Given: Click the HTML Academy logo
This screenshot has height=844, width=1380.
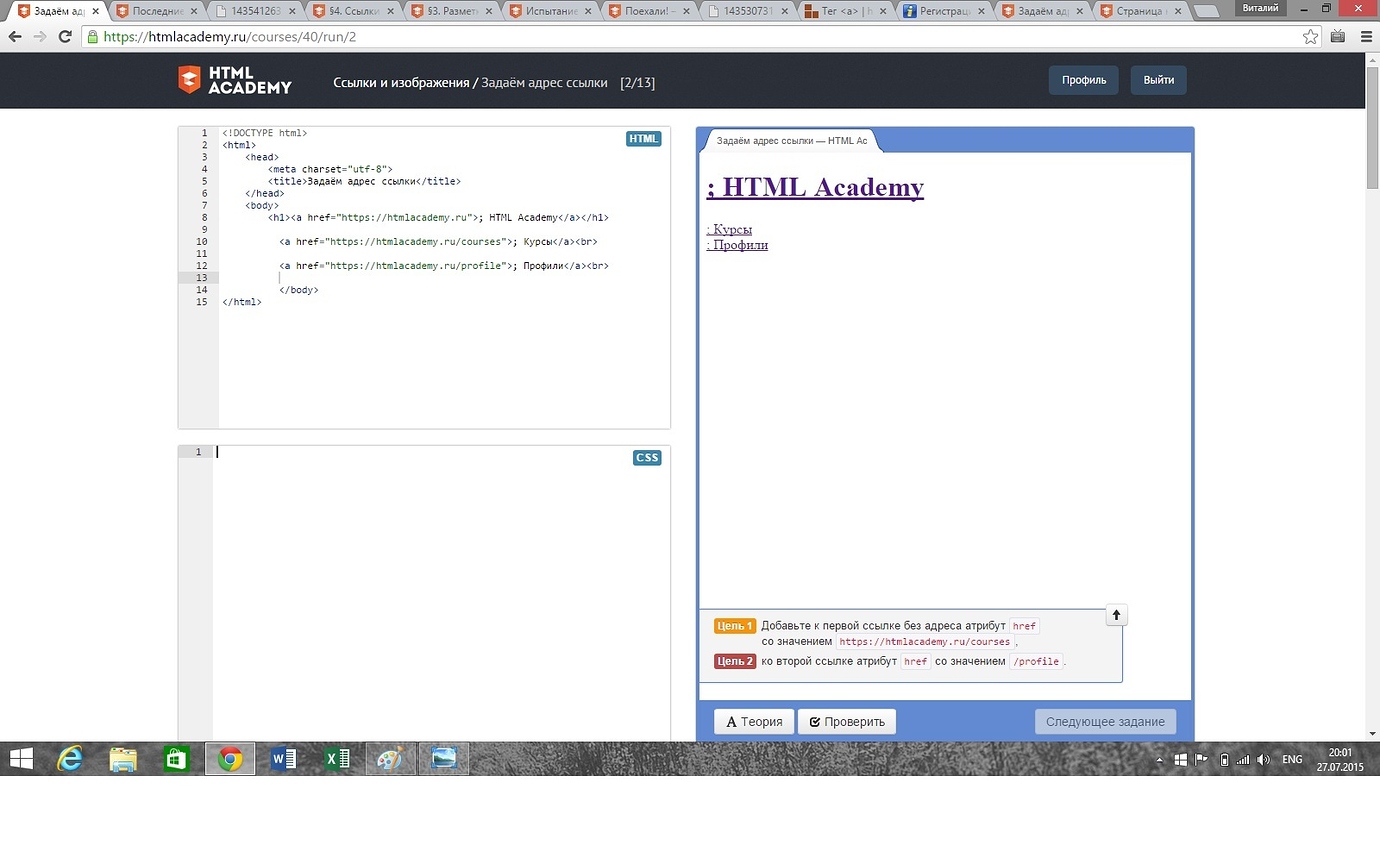Looking at the screenshot, I should coord(234,81).
